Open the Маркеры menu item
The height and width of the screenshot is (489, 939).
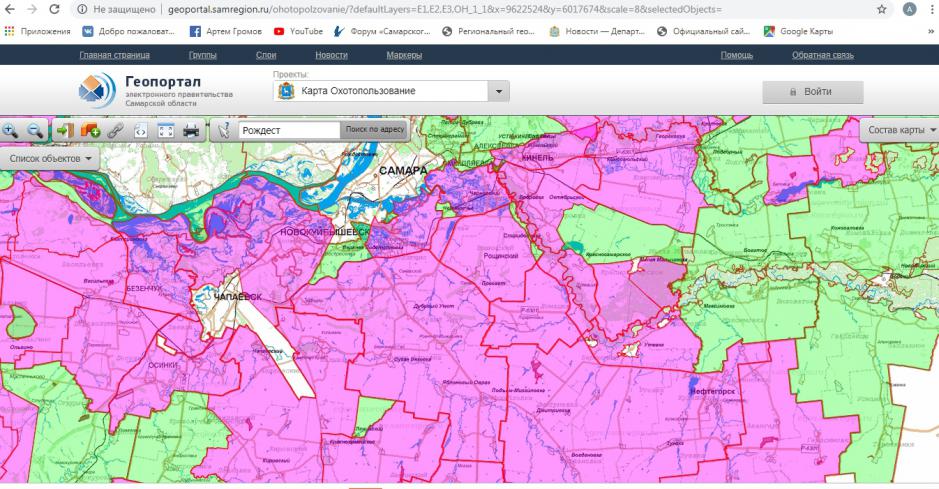[x=404, y=55]
